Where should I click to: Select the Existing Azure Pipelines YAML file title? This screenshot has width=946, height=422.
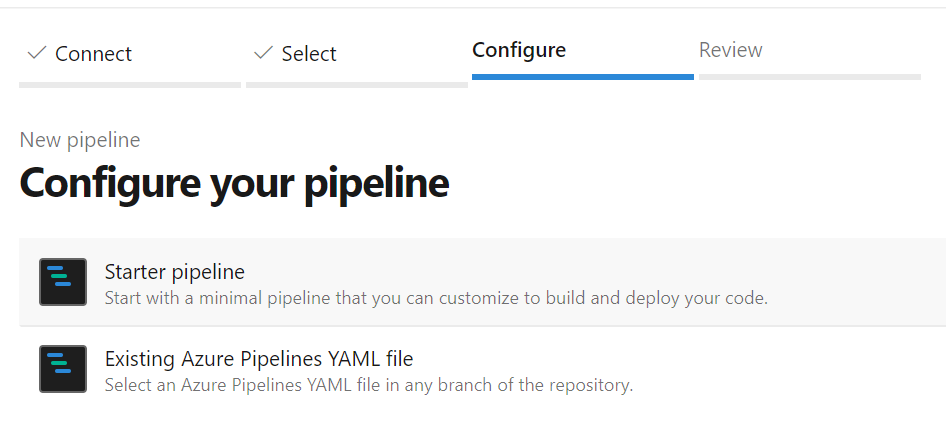click(259, 358)
